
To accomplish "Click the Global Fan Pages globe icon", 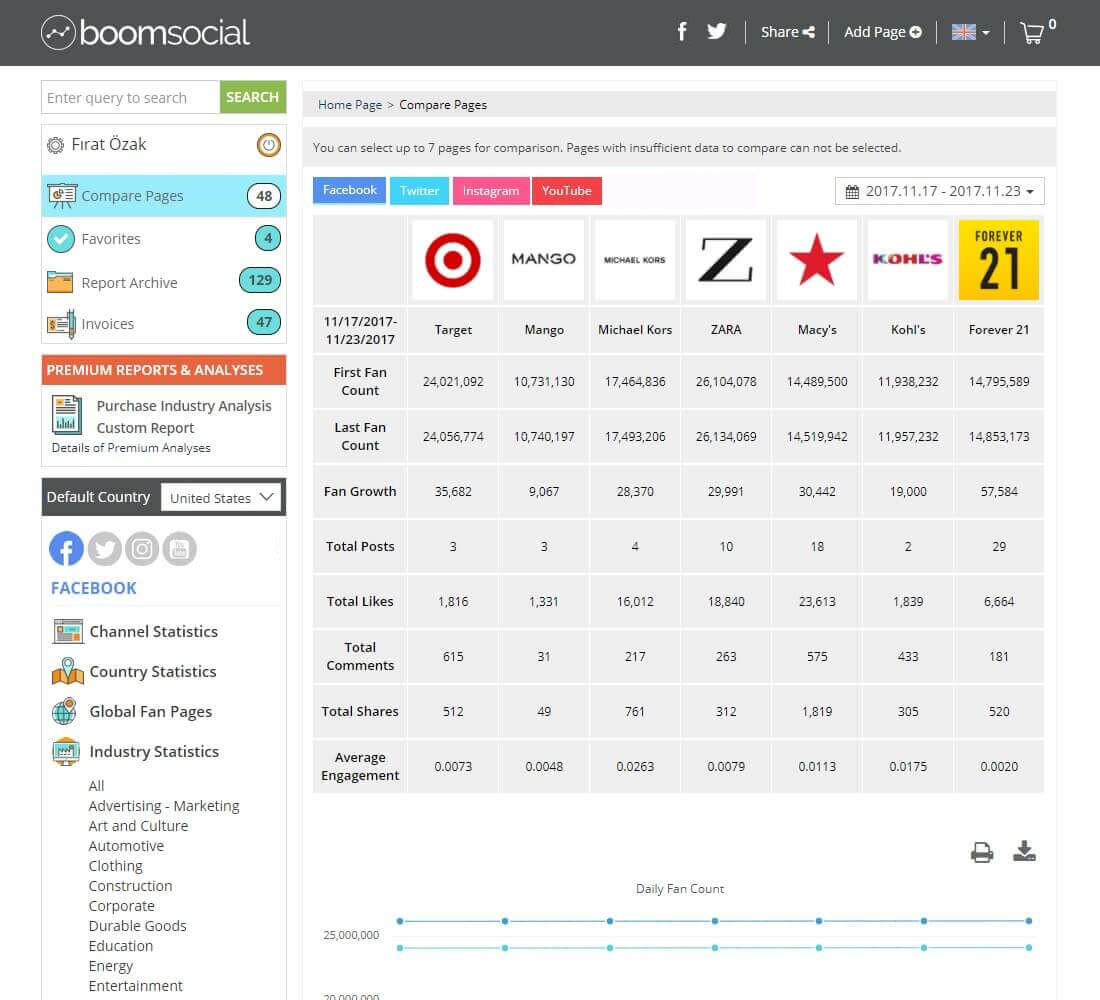I will pyautogui.click(x=65, y=711).
